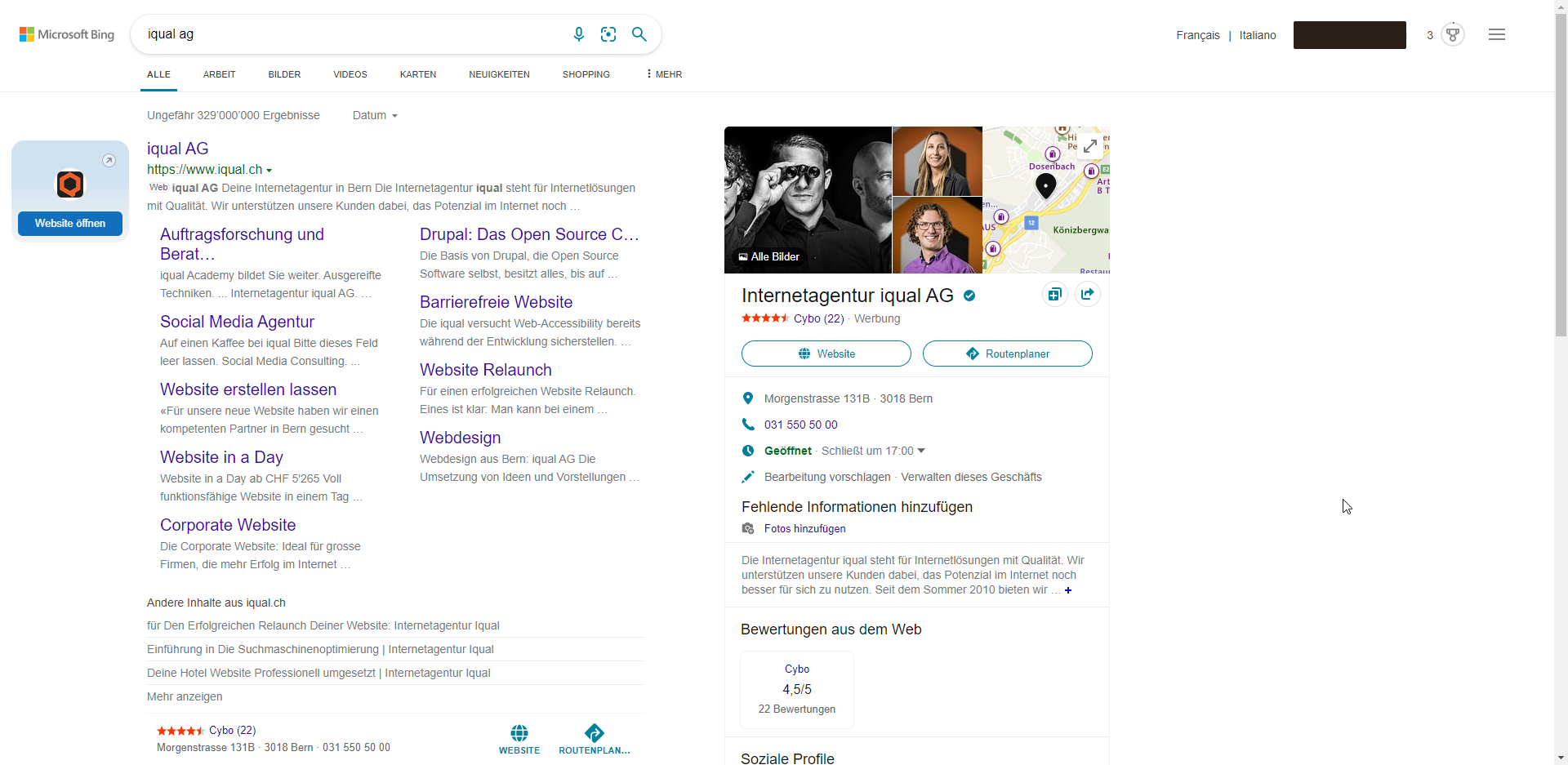Switch to the SHOPPING tab
The image size is (1568, 765).
click(x=586, y=74)
